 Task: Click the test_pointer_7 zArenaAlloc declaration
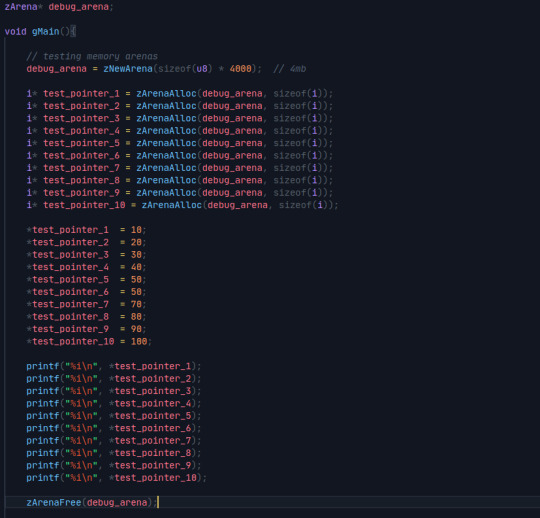(x=180, y=168)
